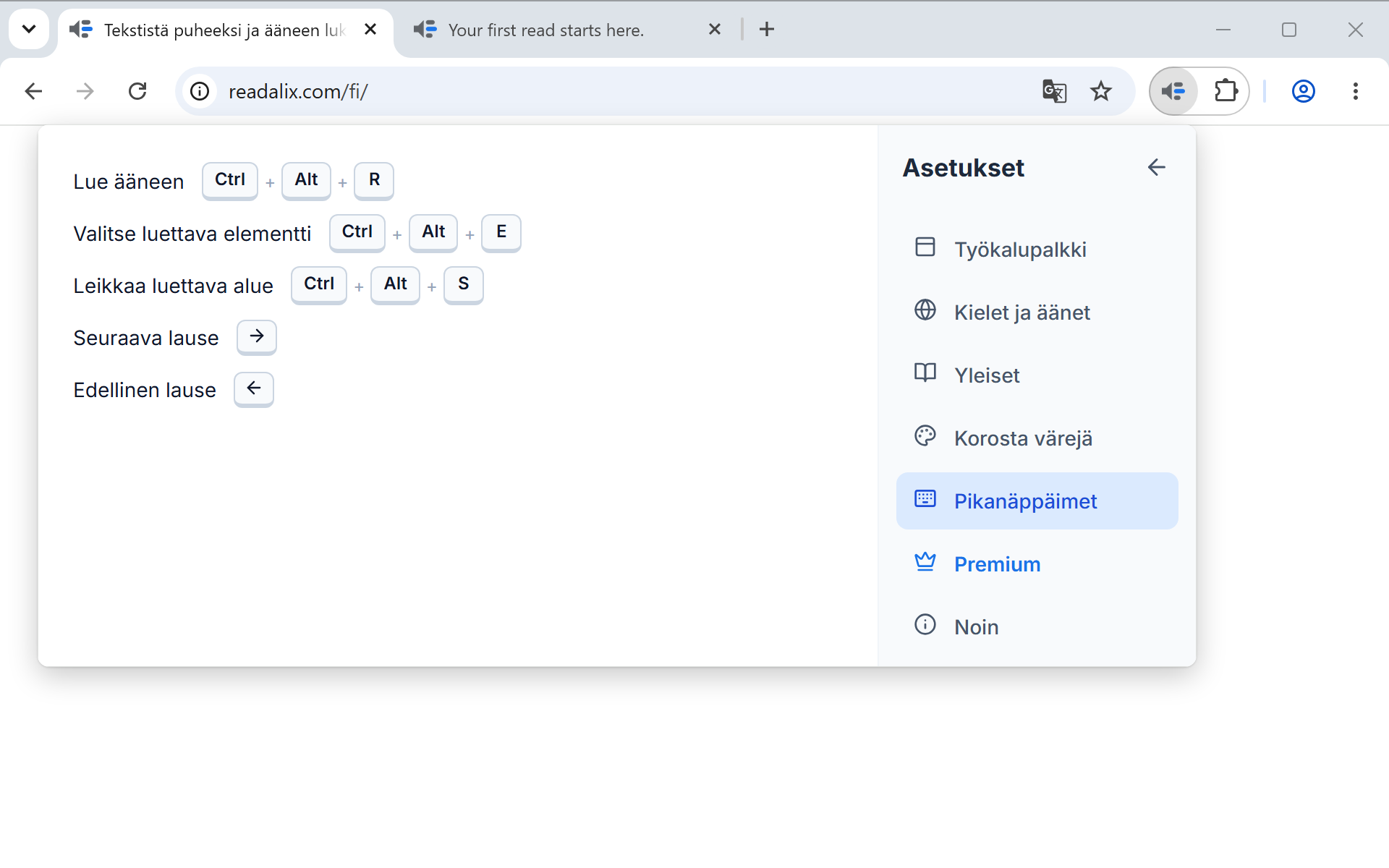This screenshot has height=868, width=1389.
Task: Click Ctrl key for Valitse luettava elementti
Action: [x=357, y=232]
